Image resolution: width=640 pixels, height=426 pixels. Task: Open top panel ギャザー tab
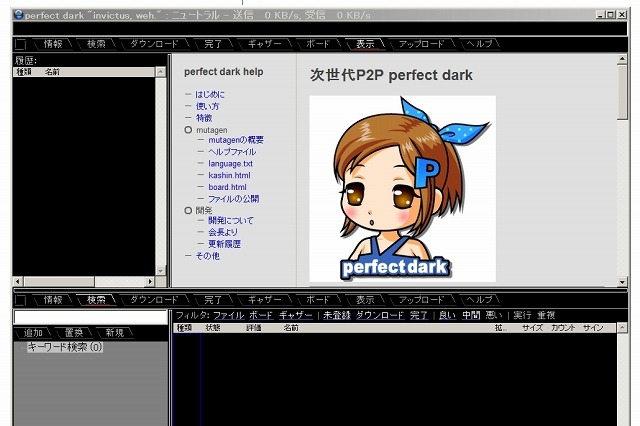tap(264, 44)
